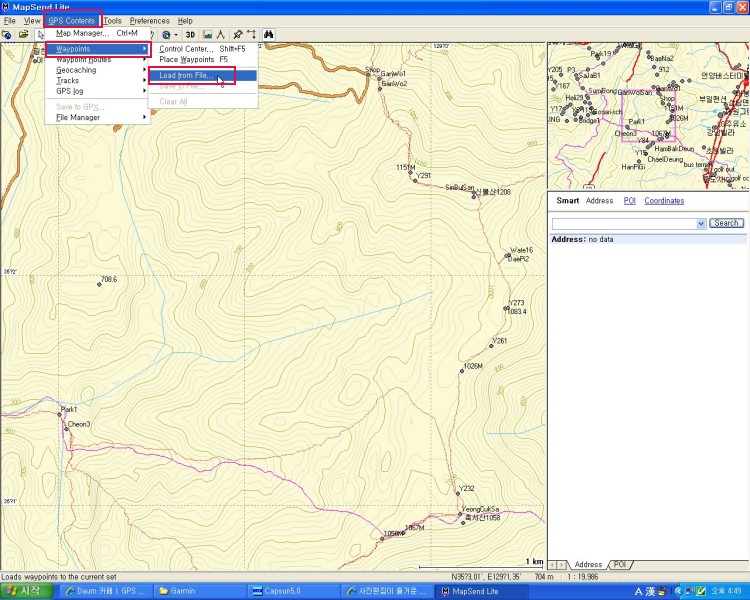The image size is (750, 600).
Task: Click the GPS Contents menu
Action: [72, 21]
